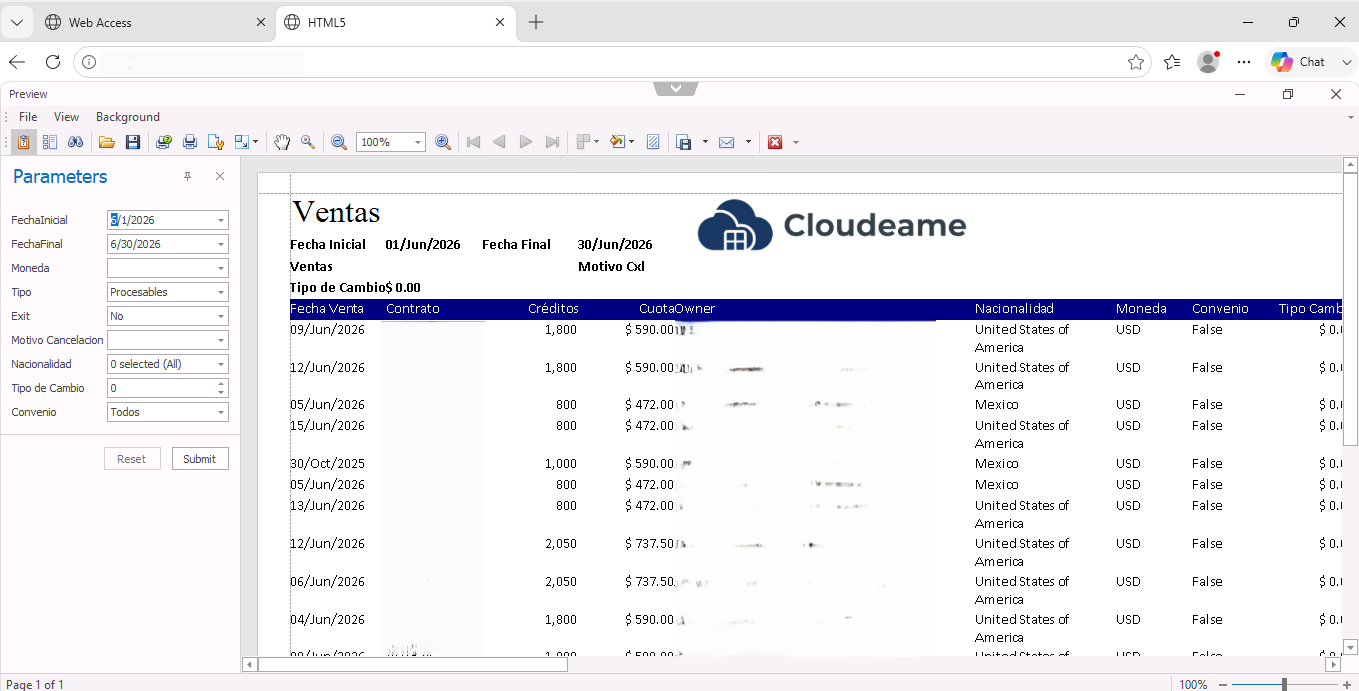The image size is (1359, 691).
Task: Open the View menu
Action: pyautogui.click(x=66, y=117)
